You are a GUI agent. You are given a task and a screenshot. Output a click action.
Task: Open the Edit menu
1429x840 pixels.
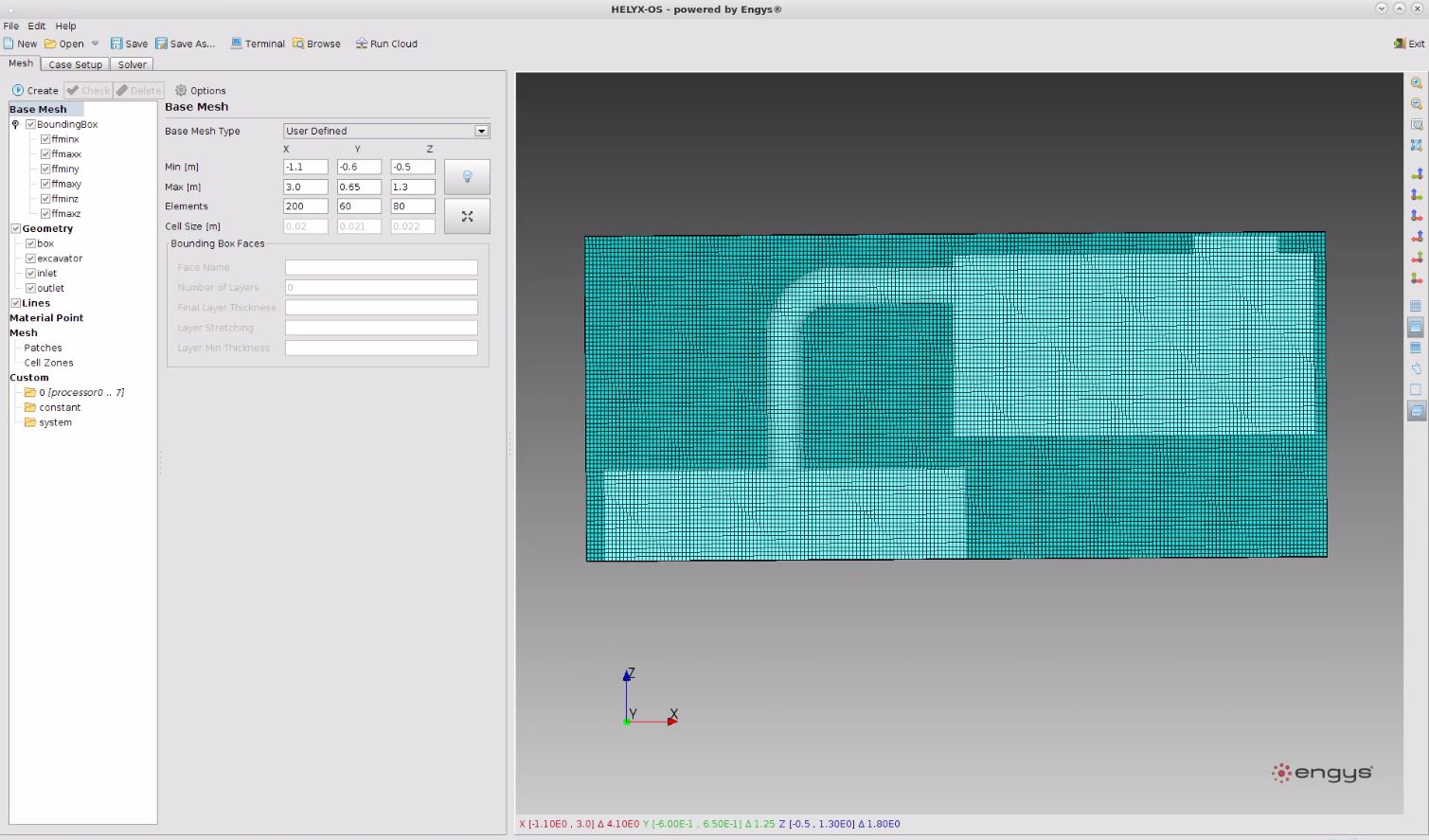click(x=36, y=26)
